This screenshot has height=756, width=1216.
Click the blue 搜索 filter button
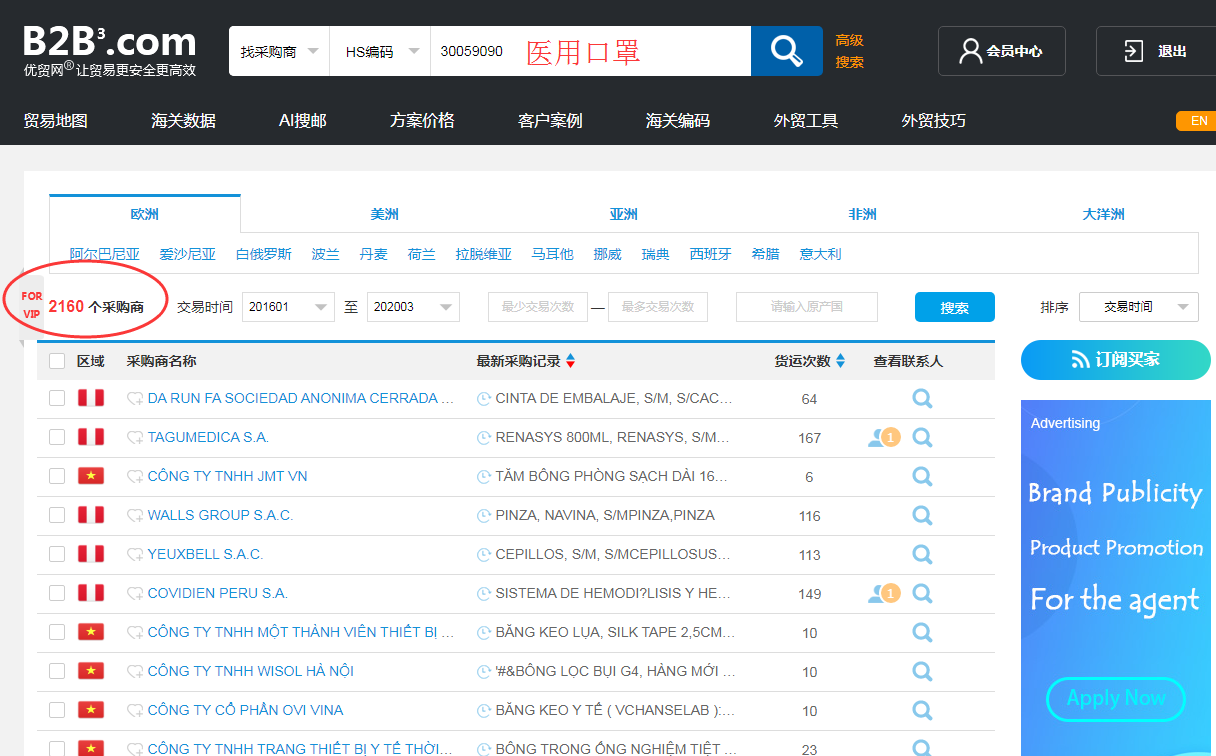tap(955, 307)
